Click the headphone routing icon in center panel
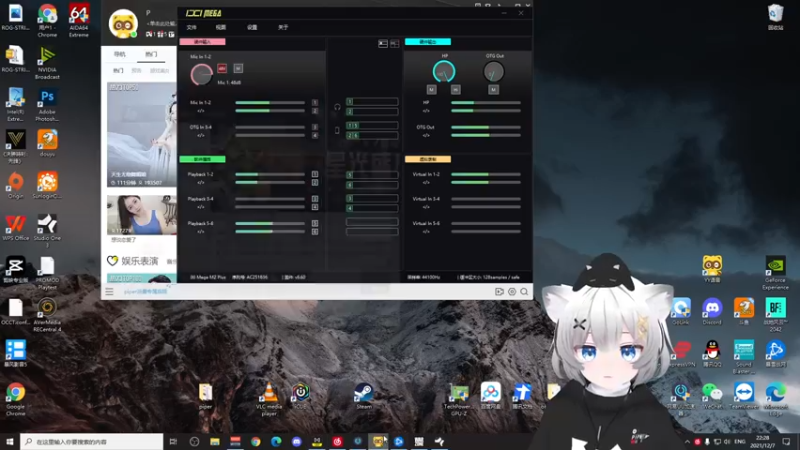Image resolution: width=800 pixels, height=450 pixels. 337,107
